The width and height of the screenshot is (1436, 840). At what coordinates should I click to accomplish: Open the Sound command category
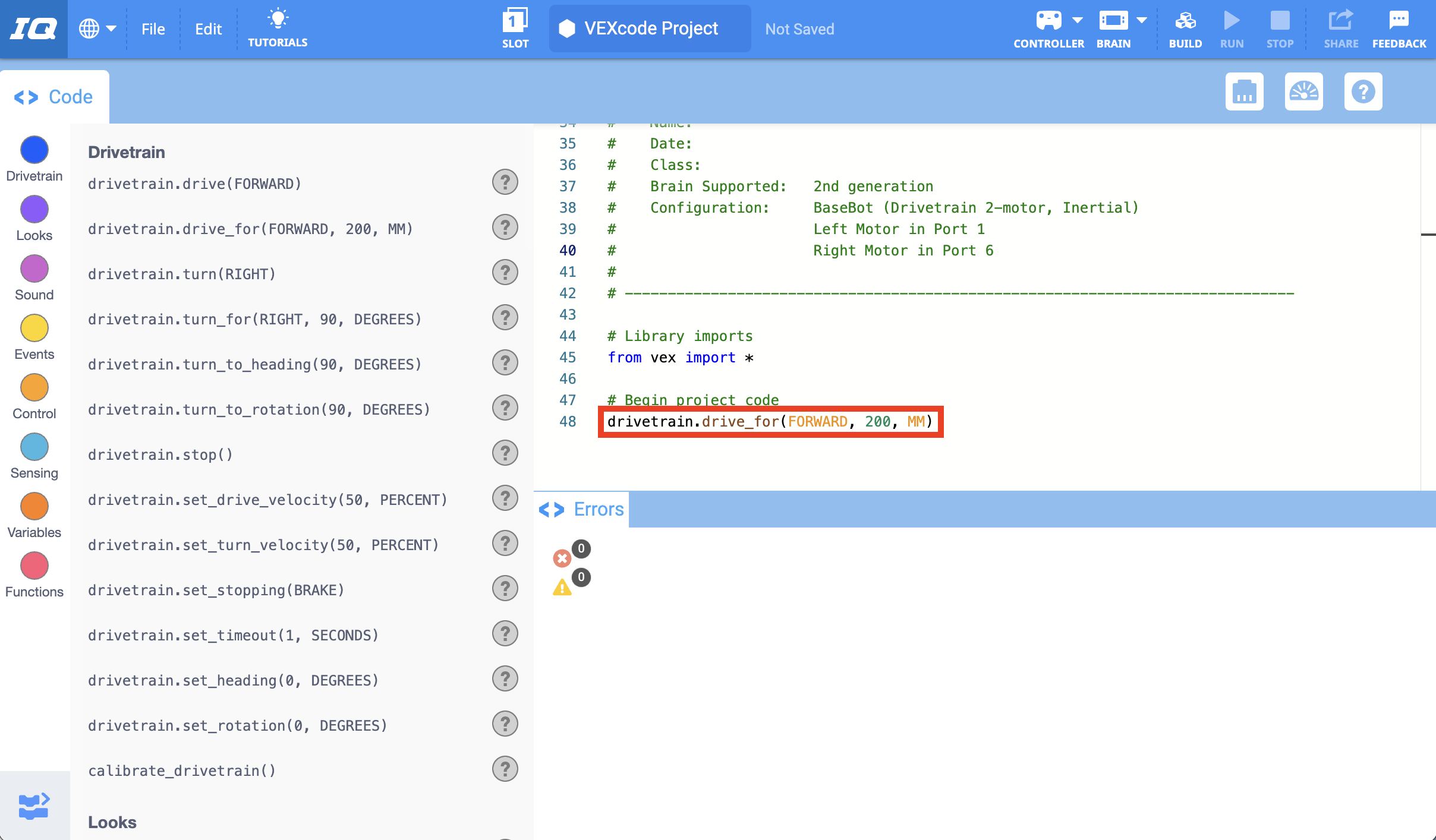tap(34, 269)
